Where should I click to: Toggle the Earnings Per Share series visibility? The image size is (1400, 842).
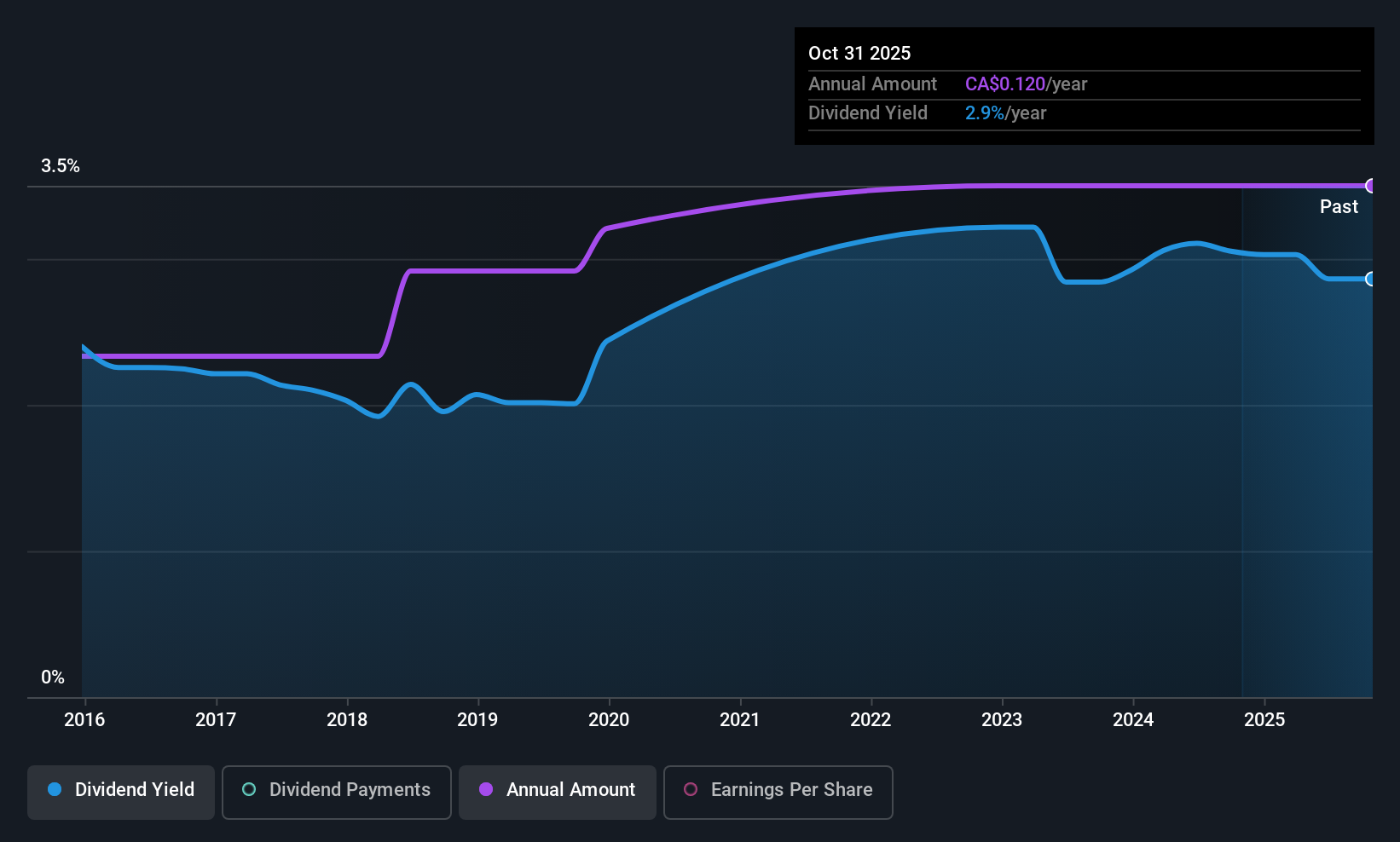click(x=777, y=792)
